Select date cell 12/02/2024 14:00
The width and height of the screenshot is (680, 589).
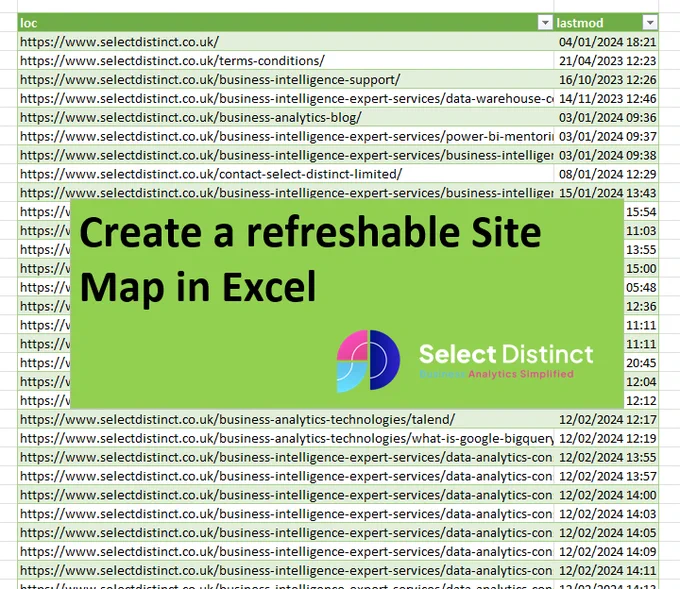[606, 495]
